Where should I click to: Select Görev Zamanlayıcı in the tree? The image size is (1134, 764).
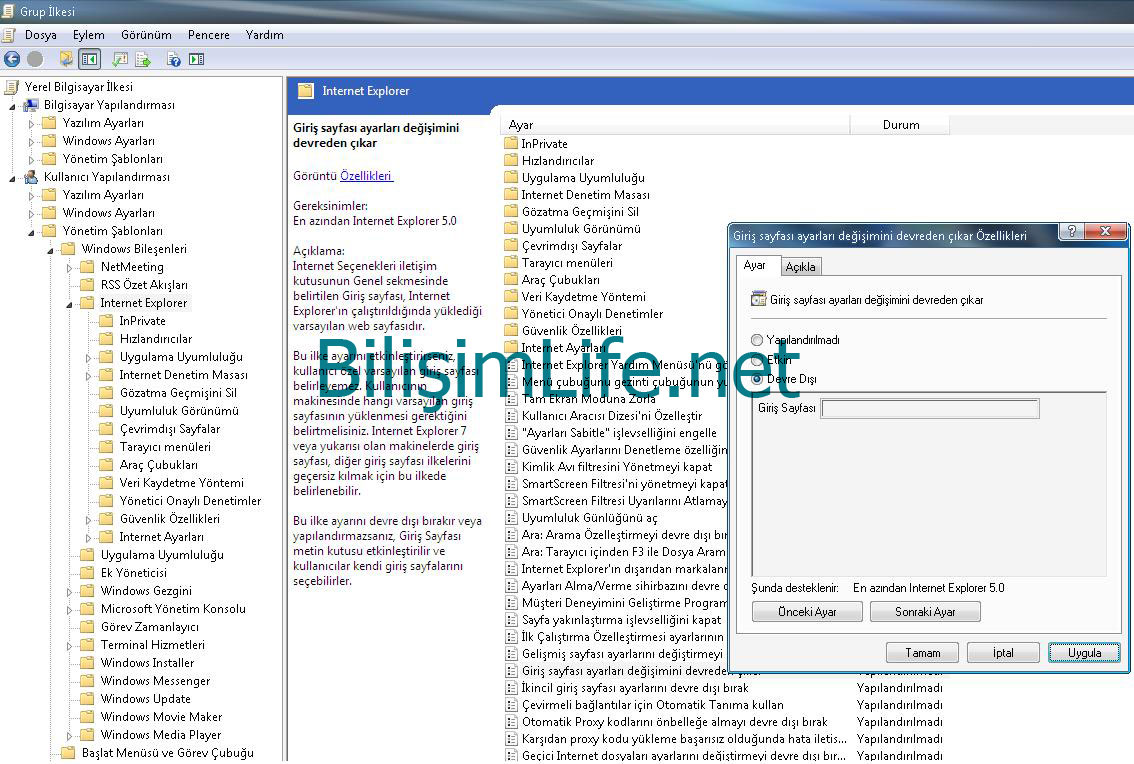coord(150,627)
